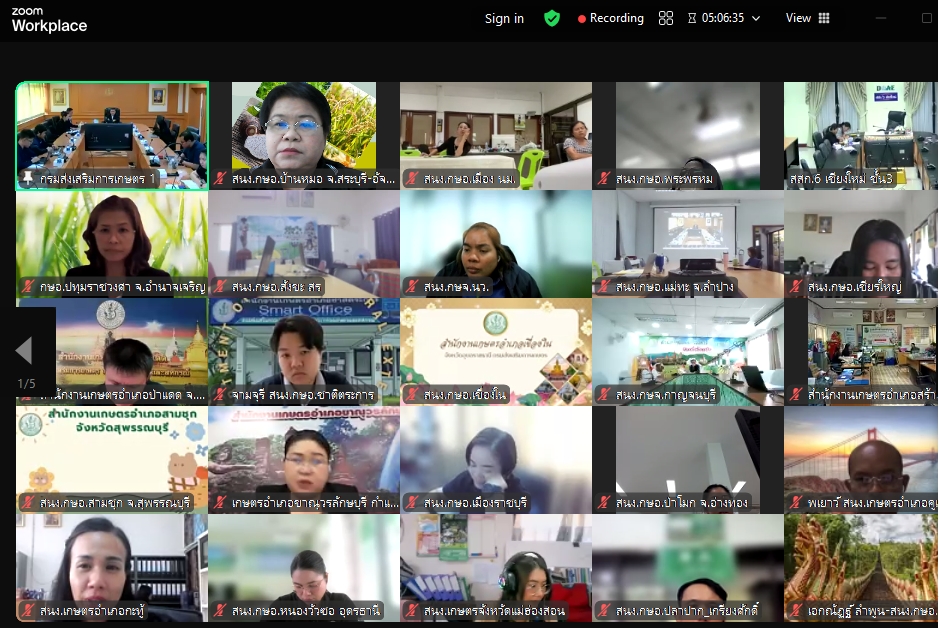Go to previous gallery page arrow
The width and height of the screenshot is (939, 628).
(x=24, y=351)
